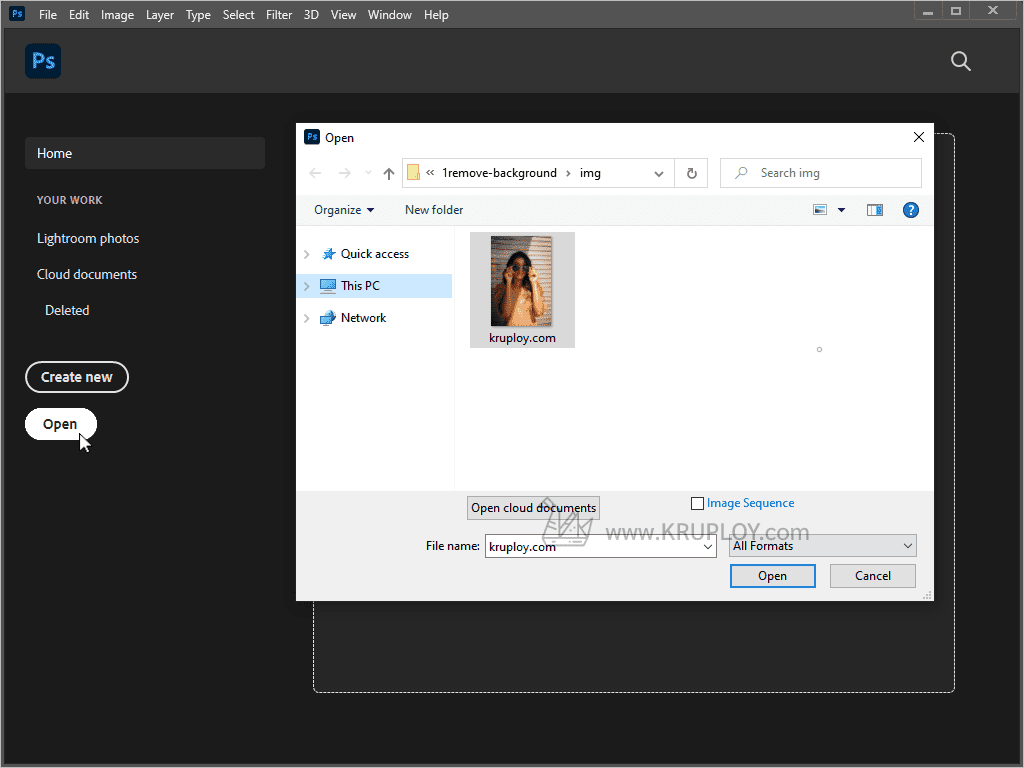Open Deleted items
Image resolution: width=1024 pixels, height=768 pixels.
click(67, 310)
